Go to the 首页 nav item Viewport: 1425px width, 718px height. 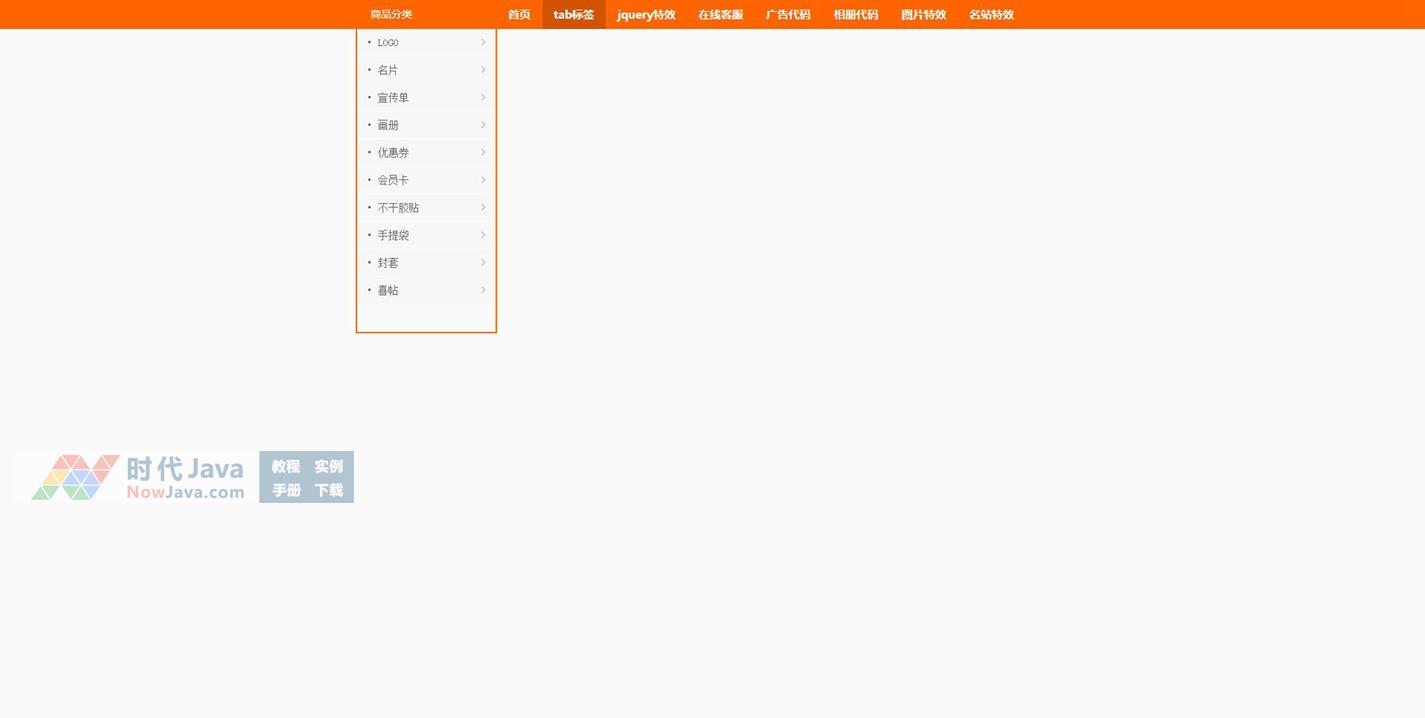point(519,14)
